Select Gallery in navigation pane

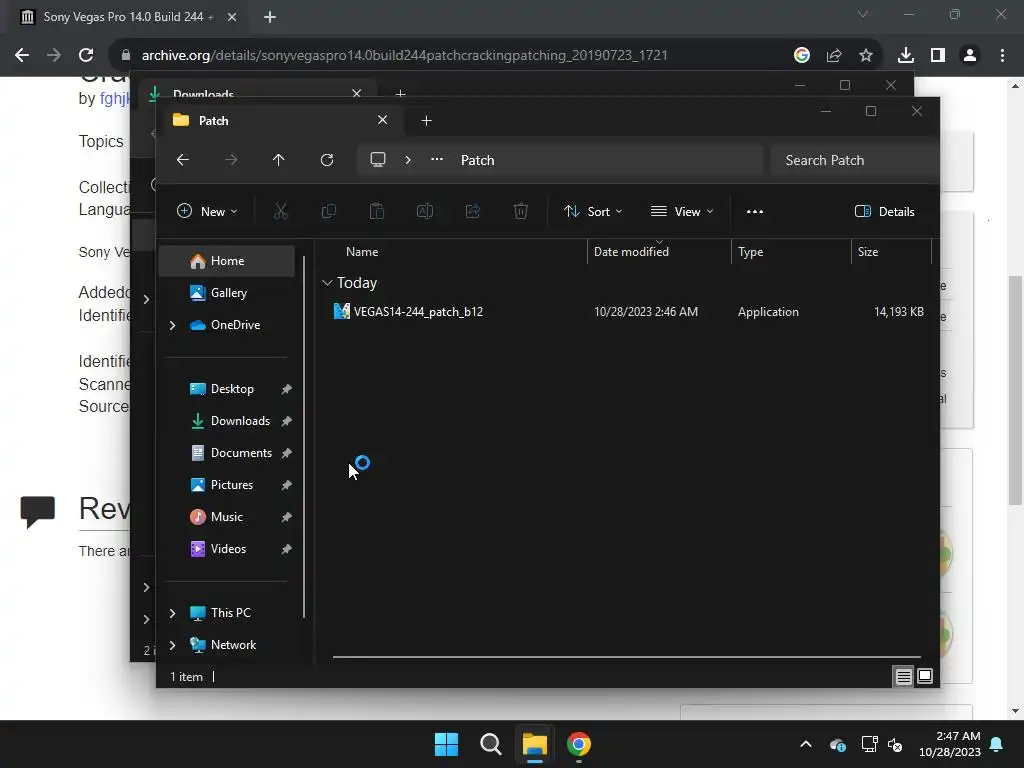click(227, 293)
